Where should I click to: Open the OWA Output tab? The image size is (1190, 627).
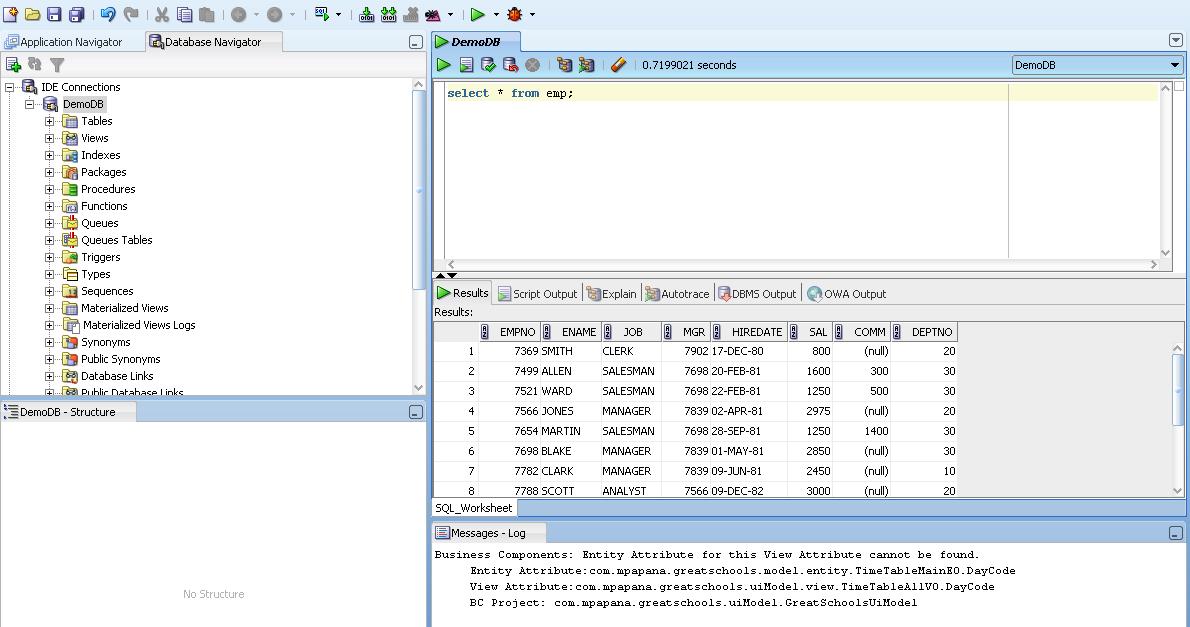[847, 294]
